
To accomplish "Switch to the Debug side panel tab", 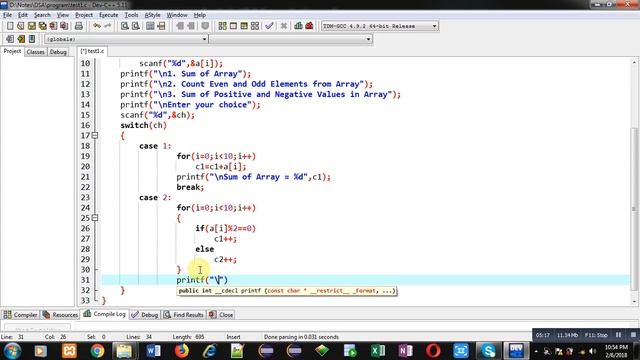I will 58,52.
